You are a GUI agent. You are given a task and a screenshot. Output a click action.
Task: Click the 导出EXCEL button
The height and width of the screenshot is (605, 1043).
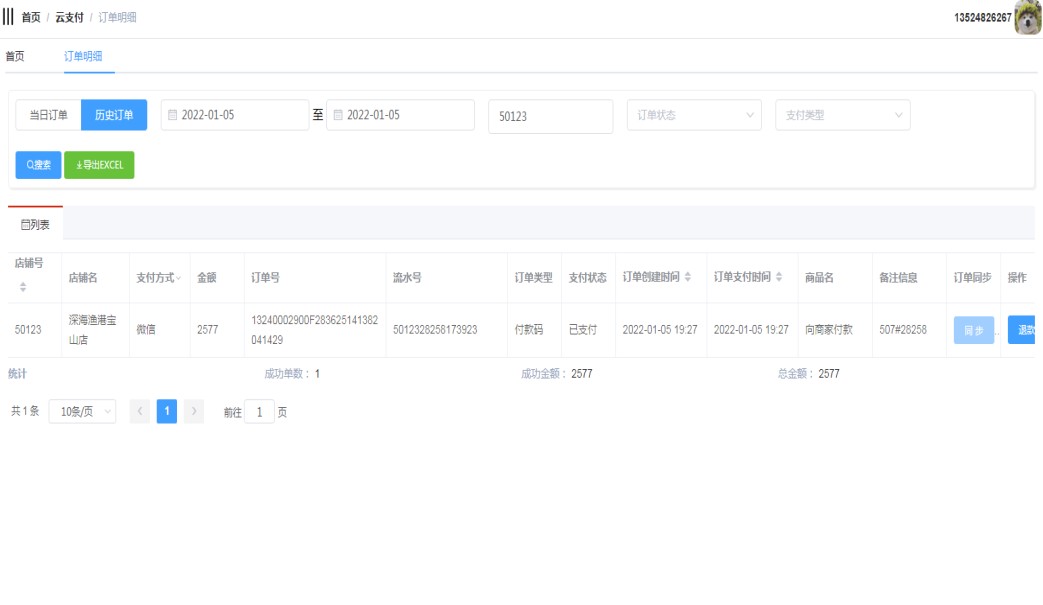click(x=99, y=165)
